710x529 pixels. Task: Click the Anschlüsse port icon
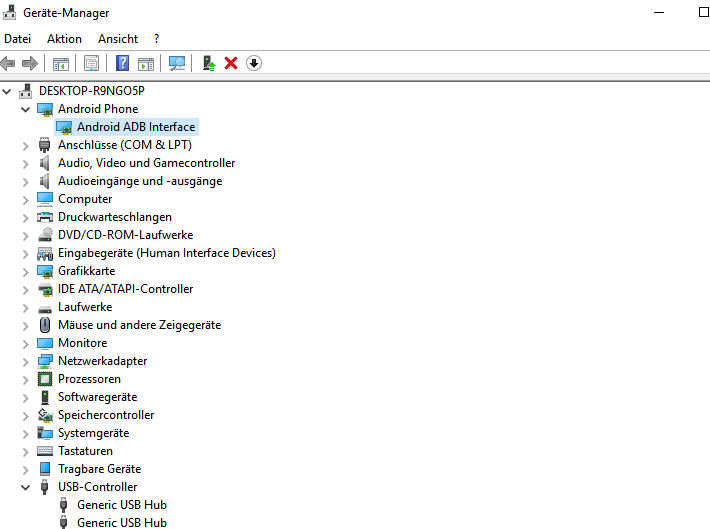[44, 145]
